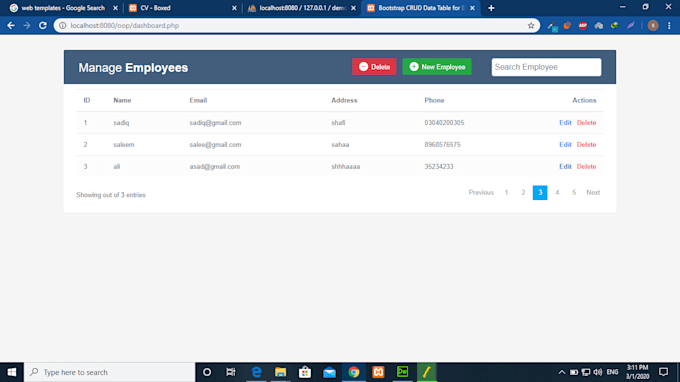680x382 pixels.
Task: Click Windows taskbar search box
Action: 110,372
